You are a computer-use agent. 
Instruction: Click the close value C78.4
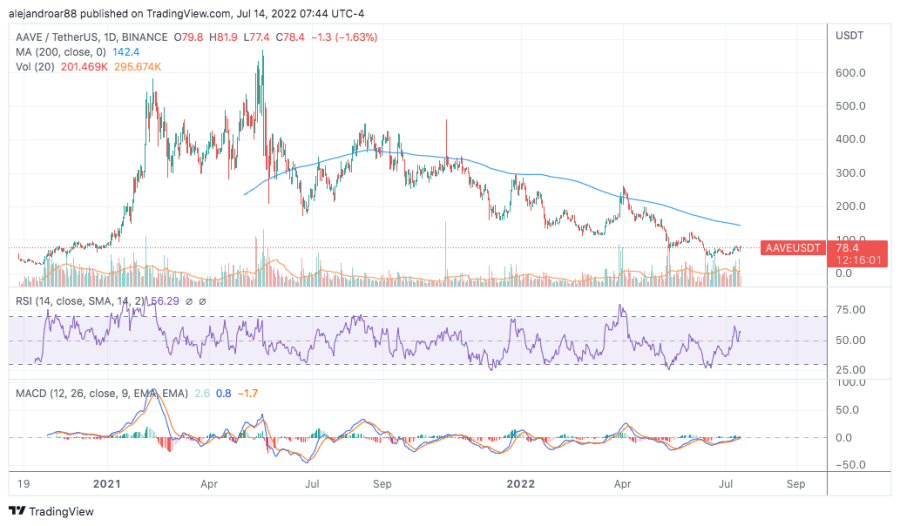point(290,37)
